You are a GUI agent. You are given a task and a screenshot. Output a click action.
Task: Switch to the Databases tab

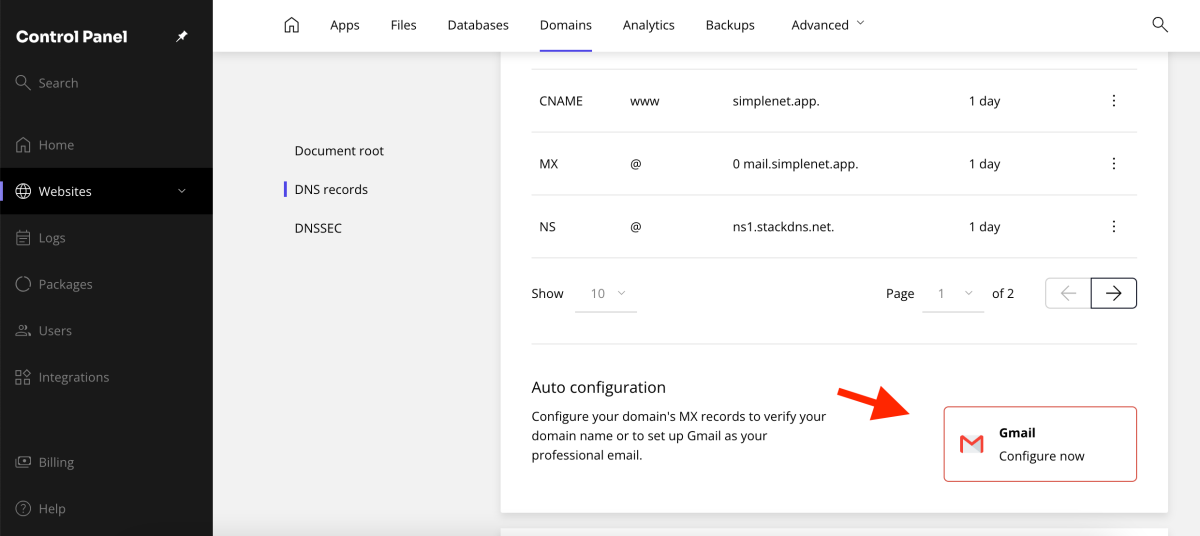(x=478, y=25)
